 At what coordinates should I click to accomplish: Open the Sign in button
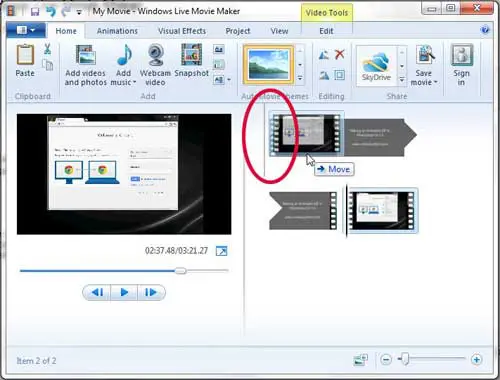[x=462, y=65]
